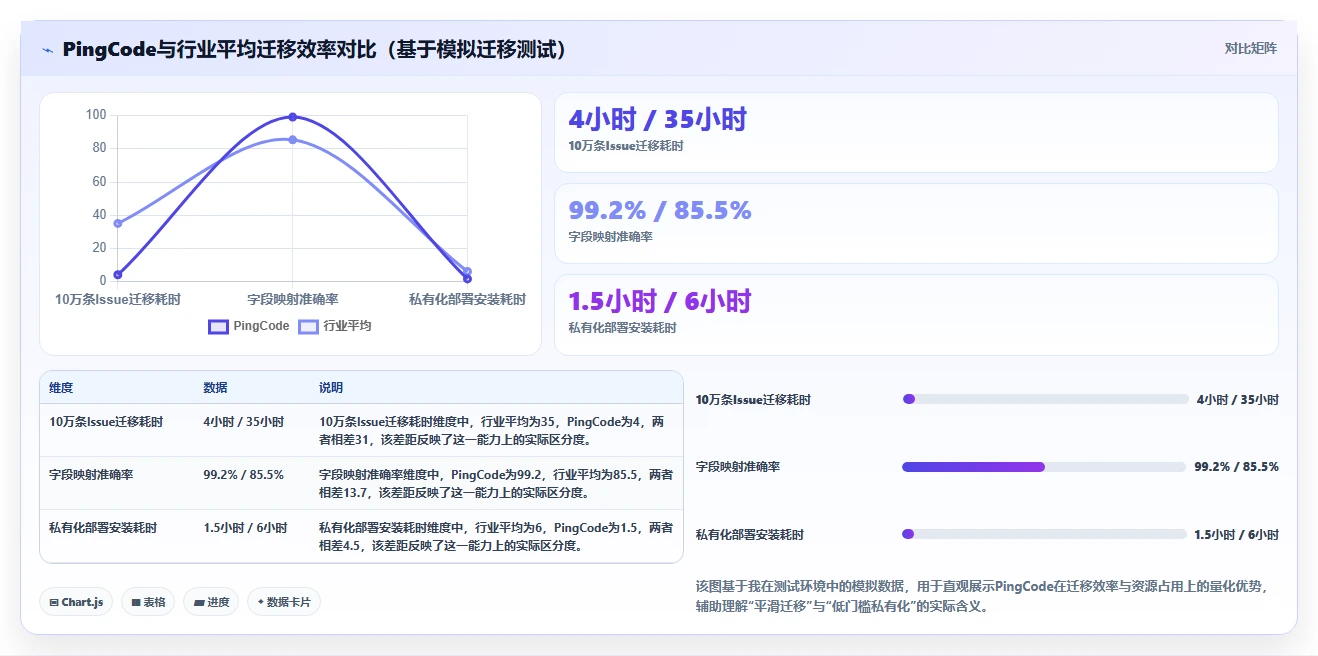Click 10万条Issue迁移耗时 in the table's 维度 column

pos(106,422)
